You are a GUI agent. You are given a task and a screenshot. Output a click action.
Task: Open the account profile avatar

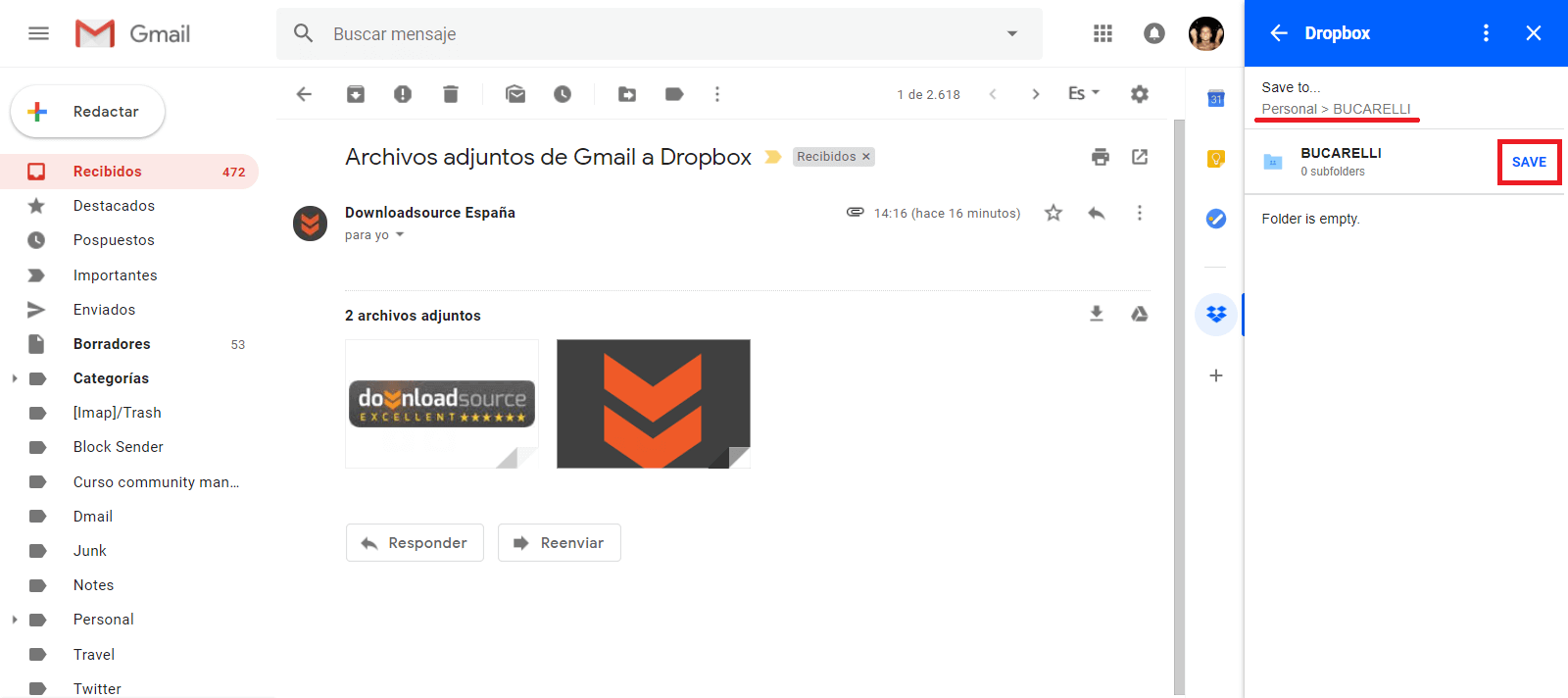pyautogui.click(x=1206, y=33)
